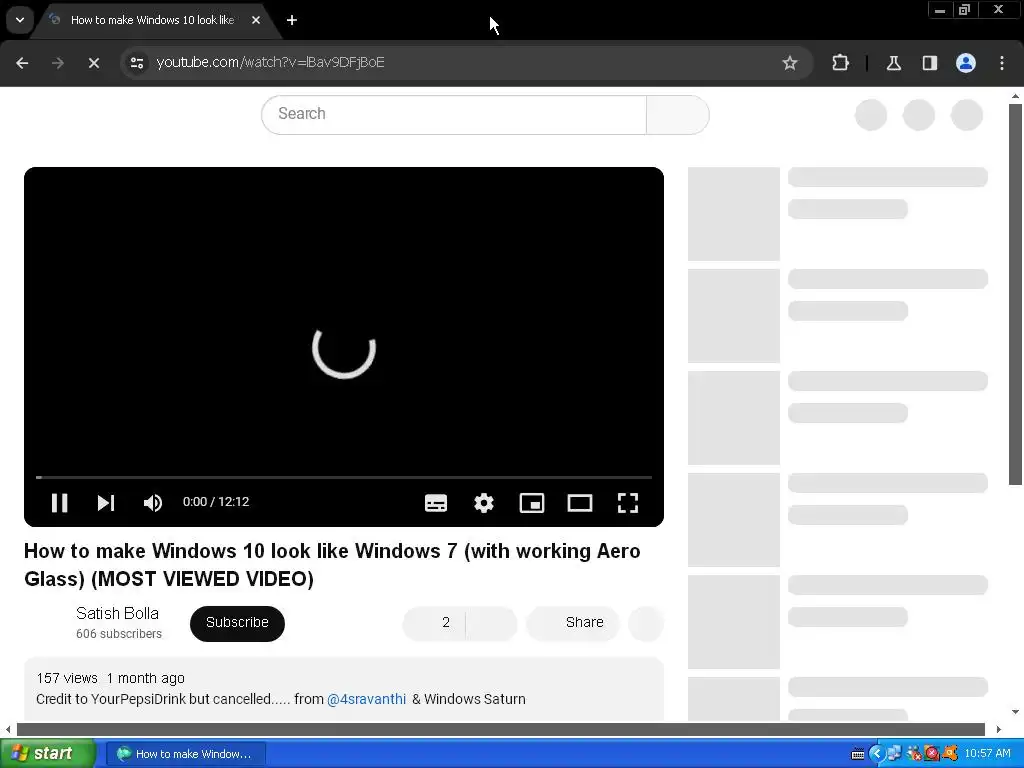Pause the video playback
The image size is (1024, 768).
coord(59,502)
